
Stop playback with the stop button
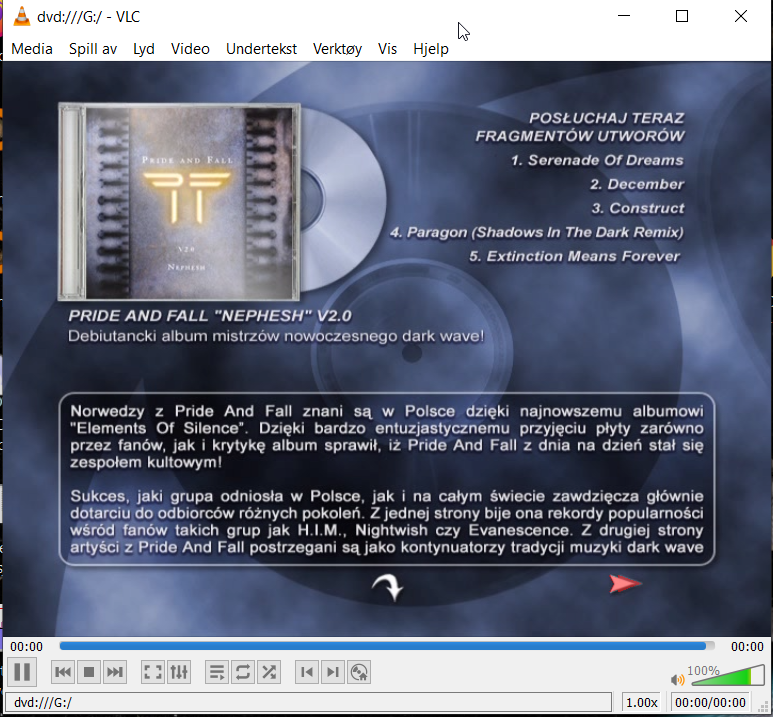click(x=89, y=672)
